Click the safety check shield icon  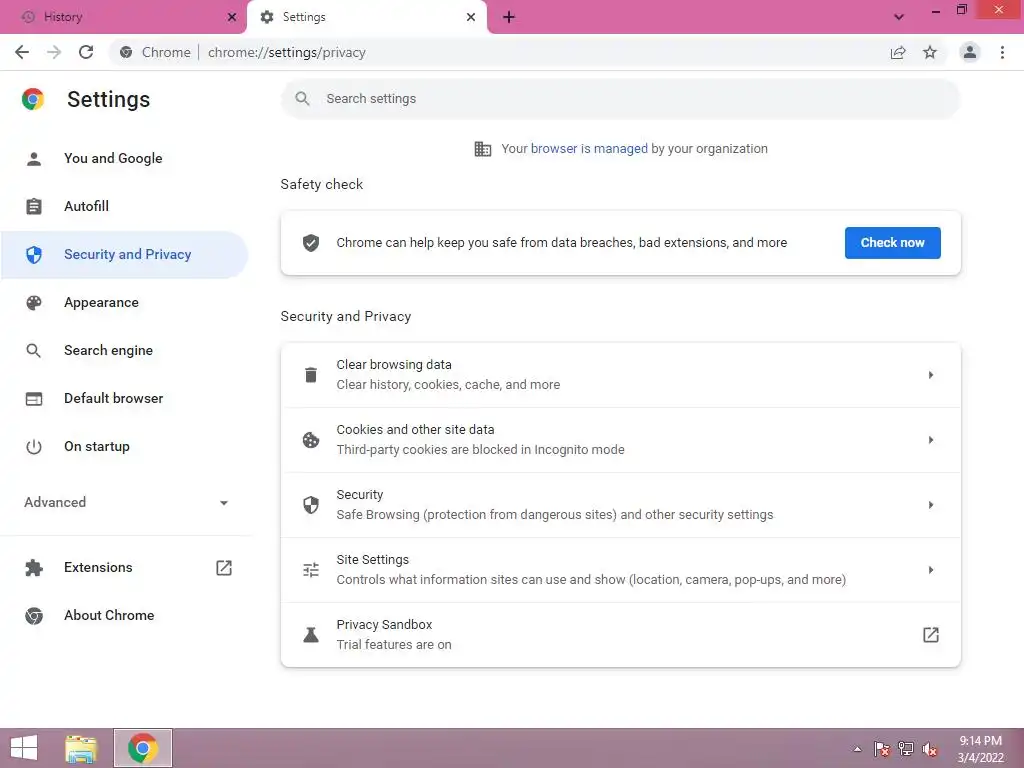311,243
